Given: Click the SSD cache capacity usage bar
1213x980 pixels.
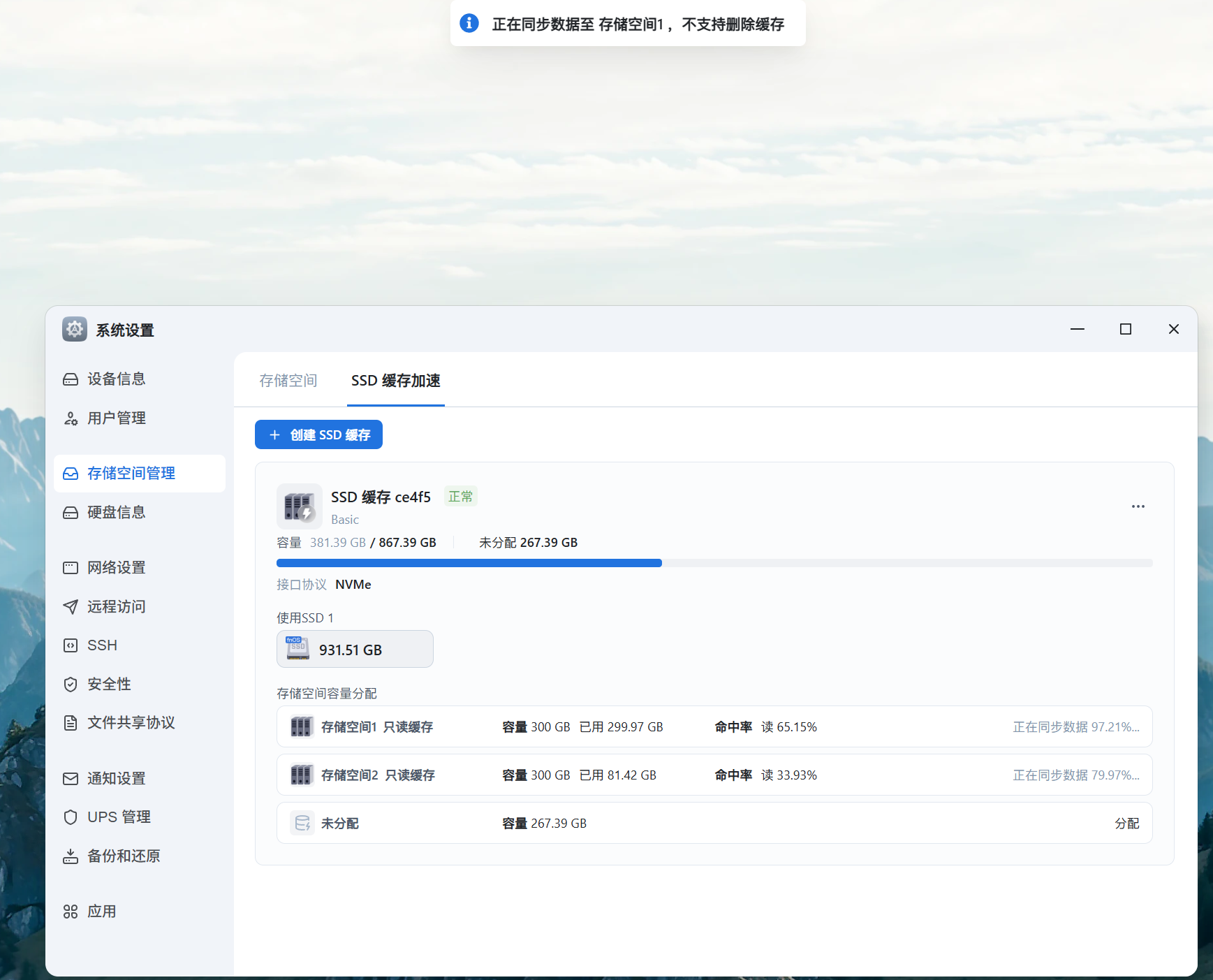Looking at the screenshot, I should click(714, 563).
